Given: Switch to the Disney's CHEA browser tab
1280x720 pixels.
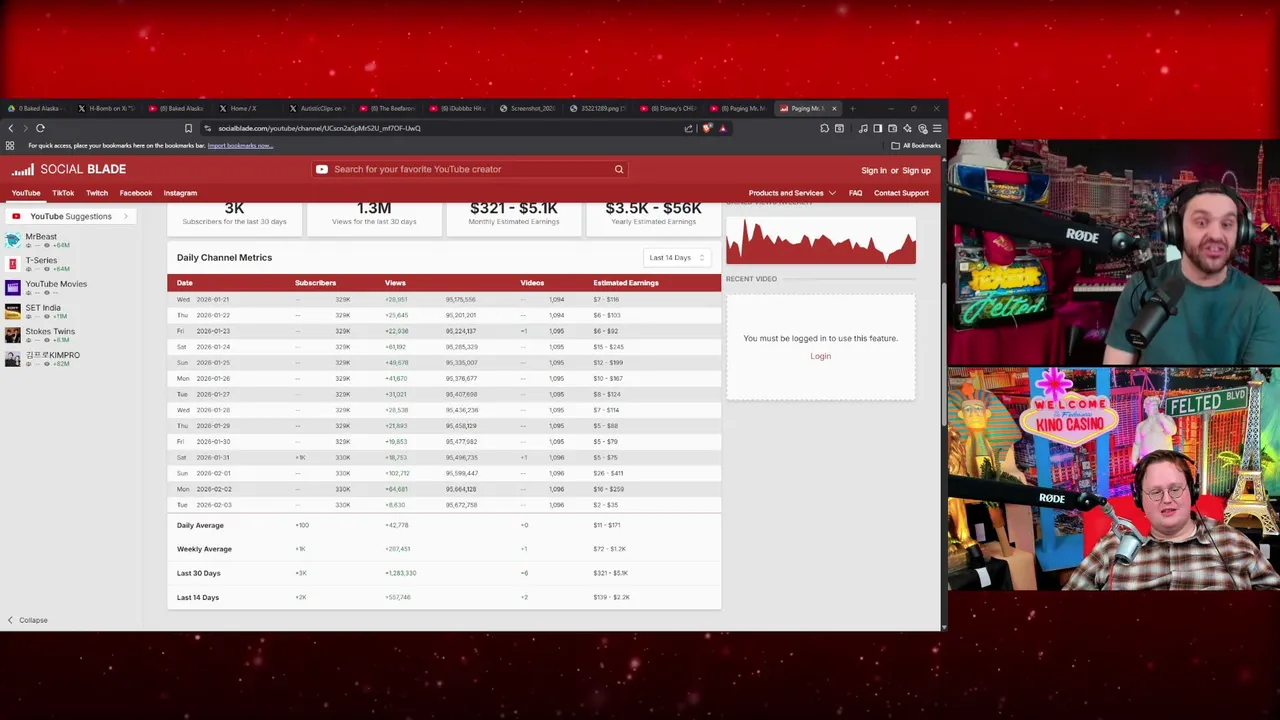Looking at the screenshot, I should click(x=671, y=108).
